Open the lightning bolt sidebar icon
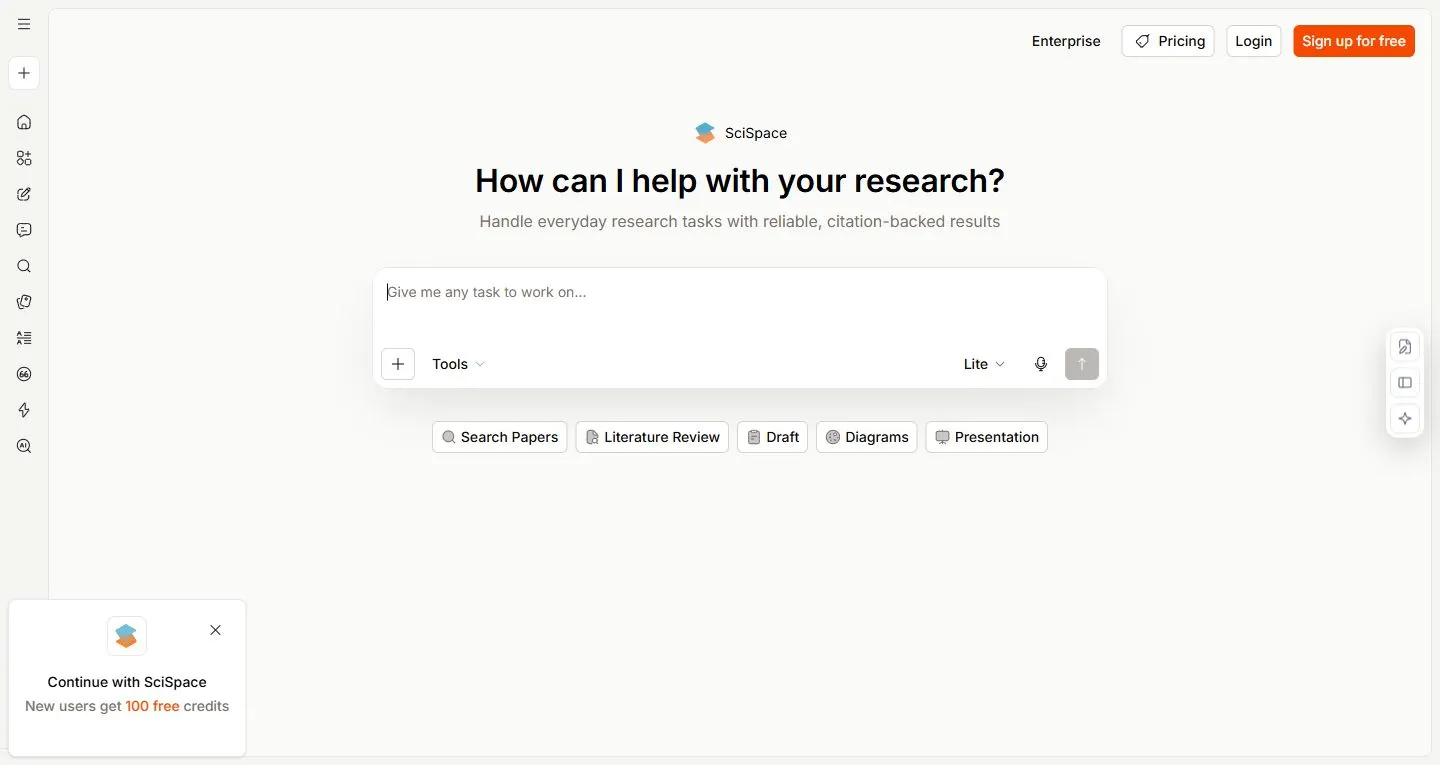This screenshot has height=765, width=1440. pos(24,410)
